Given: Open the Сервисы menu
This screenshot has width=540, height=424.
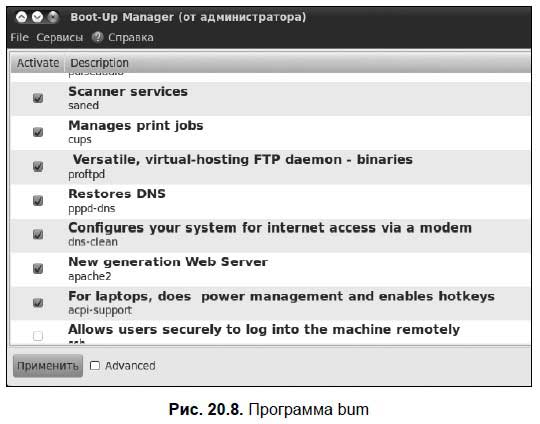Looking at the screenshot, I should (x=60, y=37).
